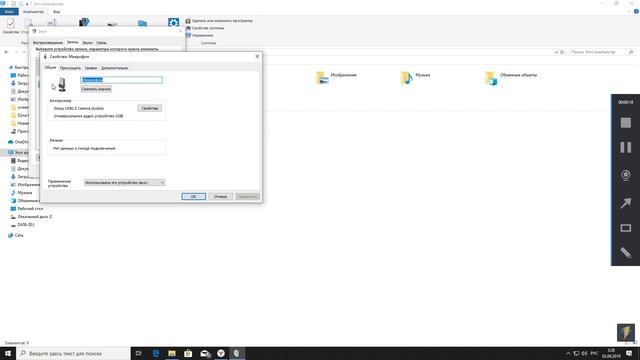
Task: Click the Explorer help icon
Action: point(636,11)
